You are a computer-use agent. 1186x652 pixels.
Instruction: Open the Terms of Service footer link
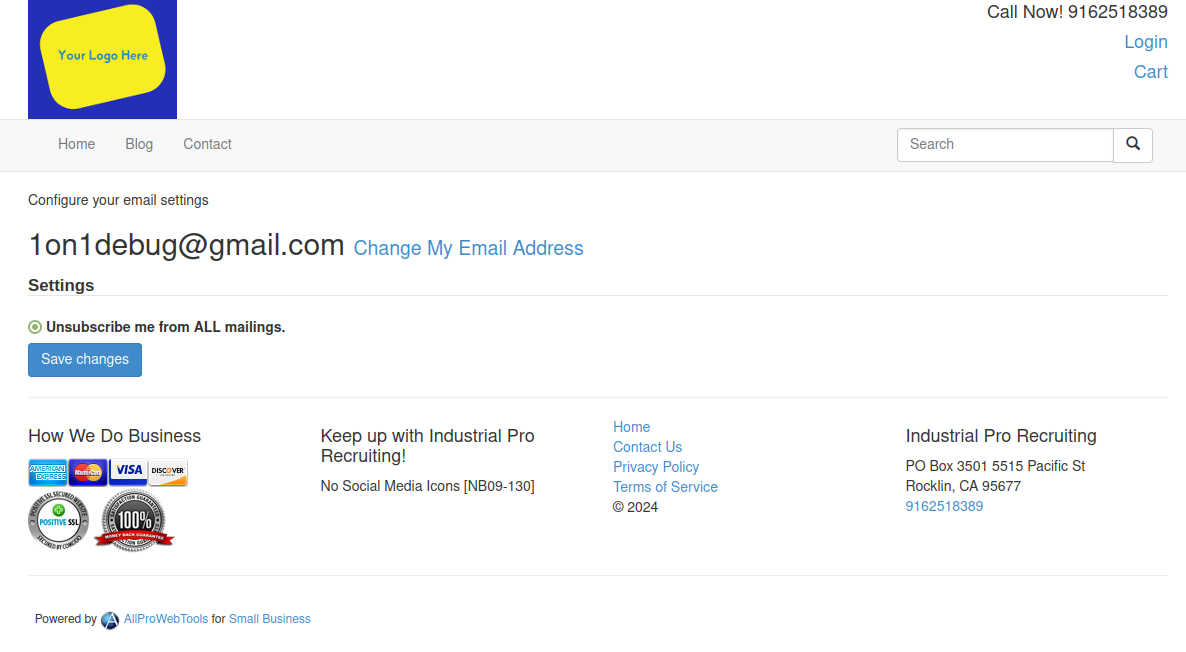[665, 487]
